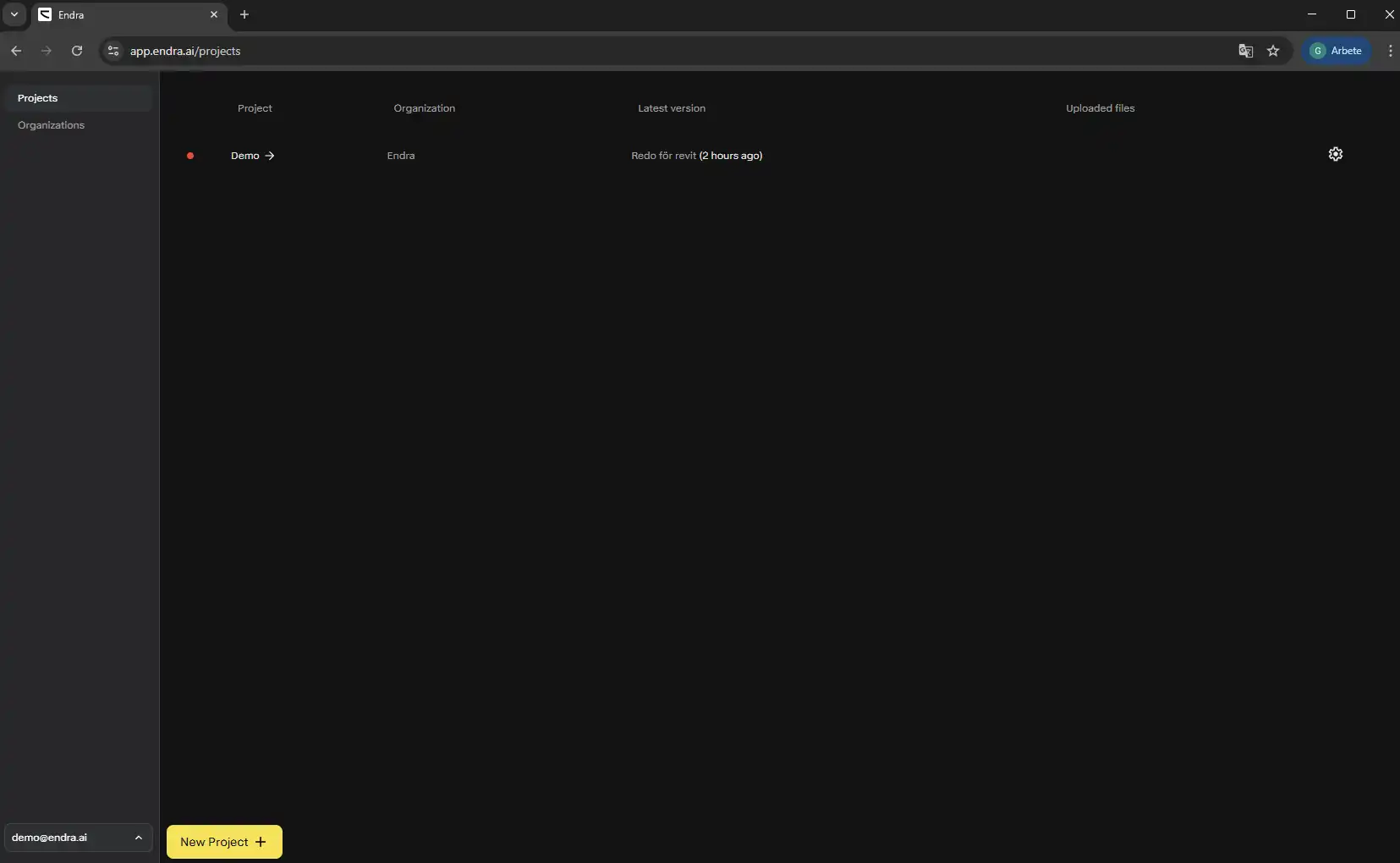Bookmark this page with the star icon
Screen dimensions: 1400x863
(x=1273, y=51)
